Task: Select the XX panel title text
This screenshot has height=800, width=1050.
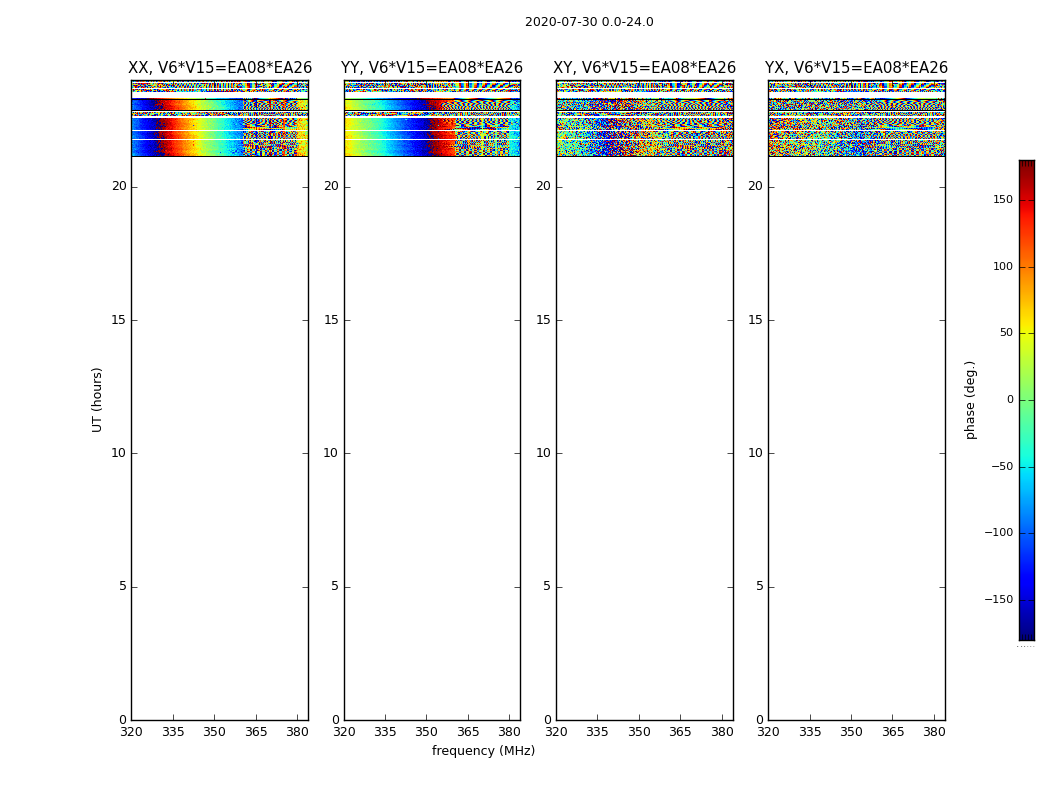Action: click(220, 68)
